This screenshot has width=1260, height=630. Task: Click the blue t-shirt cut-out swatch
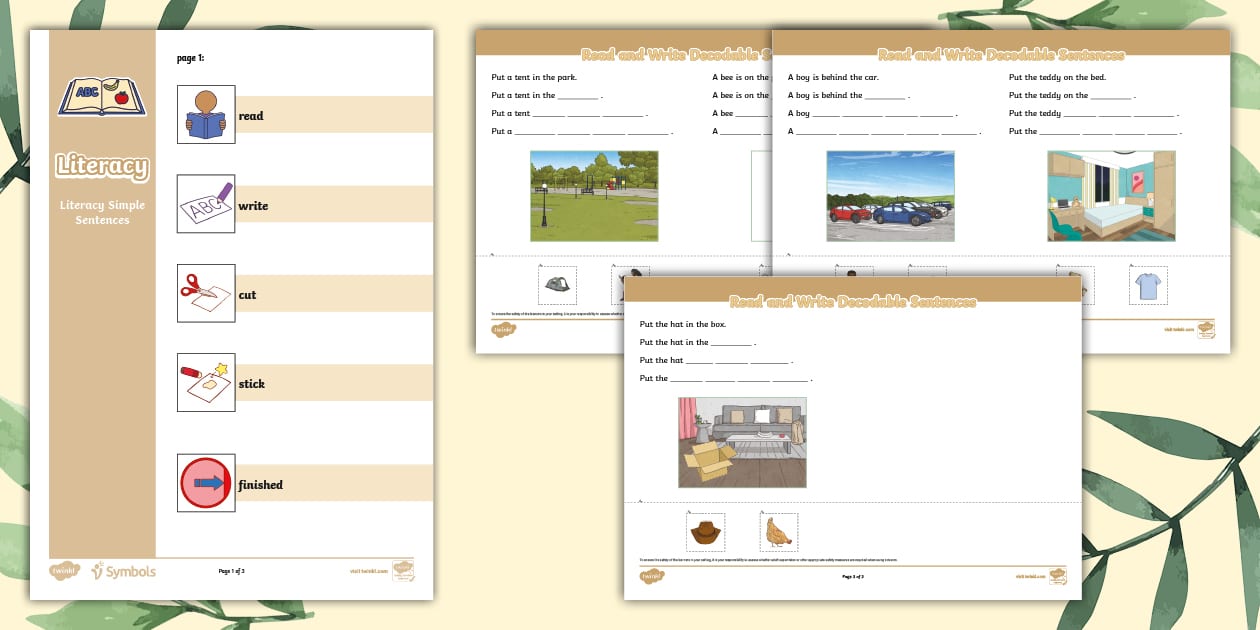tap(1147, 284)
